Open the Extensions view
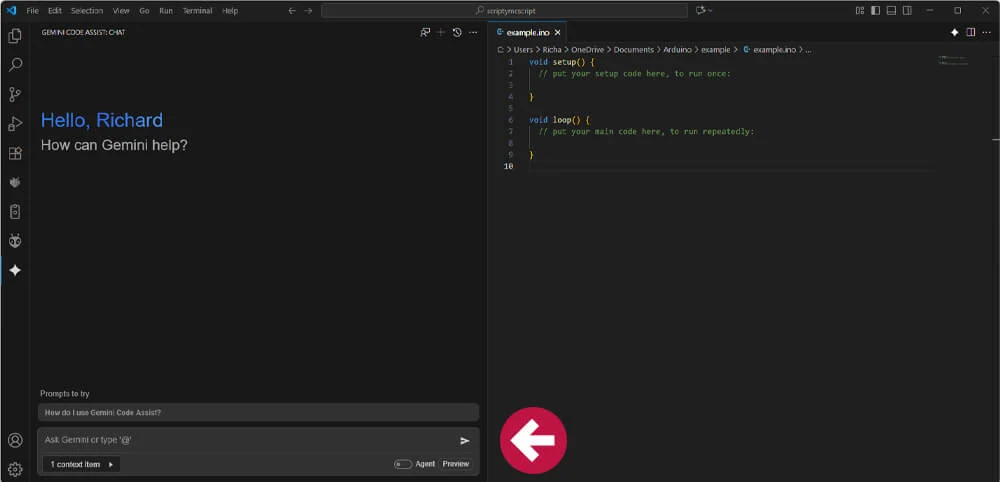Screen dimensions: 1000x482 coord(15,153)
